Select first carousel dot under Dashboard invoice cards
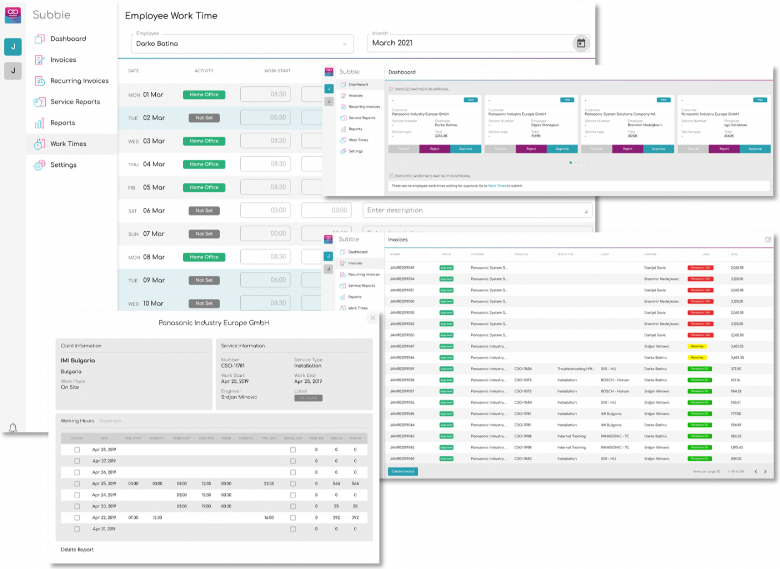This screenshot has width=780, height=569. point(570,163)
